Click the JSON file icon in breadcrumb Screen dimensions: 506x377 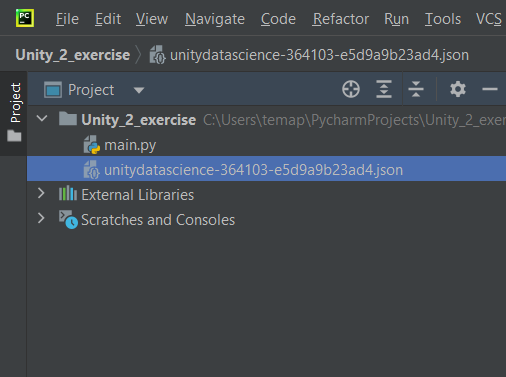(x=157, y=55)
